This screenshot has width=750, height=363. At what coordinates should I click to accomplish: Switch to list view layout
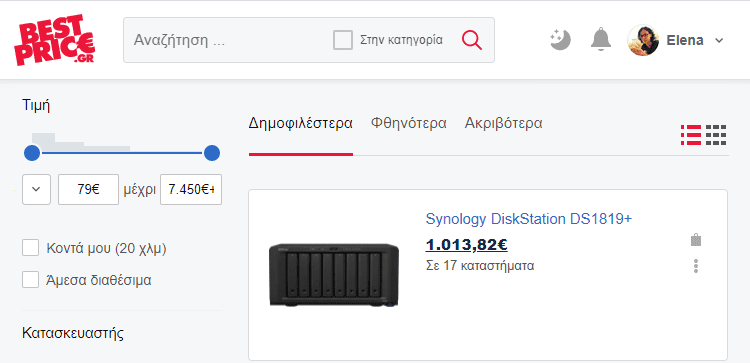pos(691,135)
